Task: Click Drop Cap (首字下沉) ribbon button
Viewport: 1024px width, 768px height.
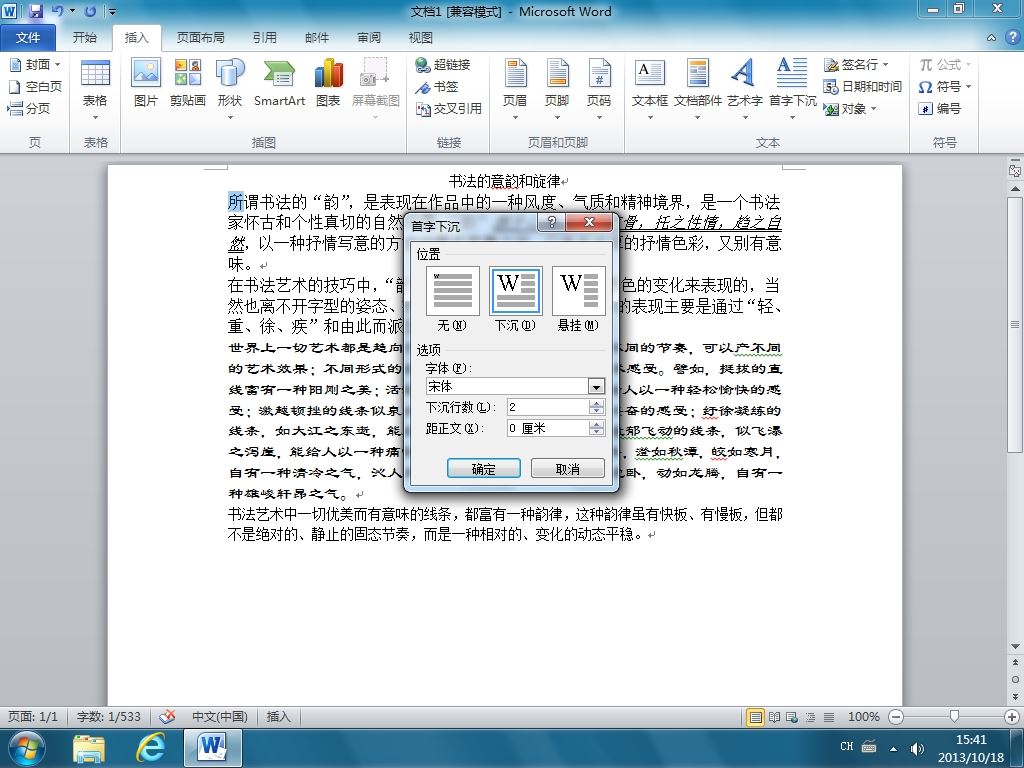Action: tap(792, 89)
